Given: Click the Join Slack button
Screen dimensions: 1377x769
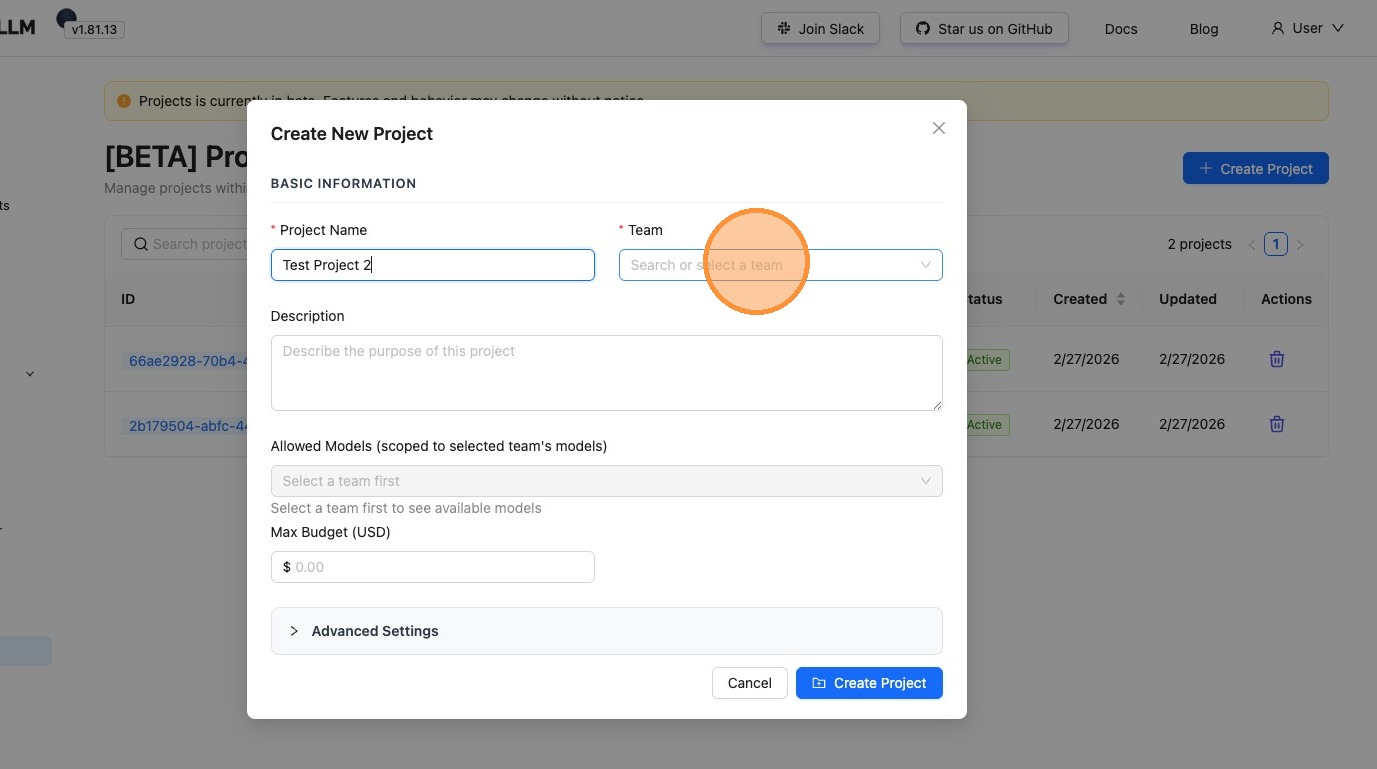Looking at the screenshot, I should point(820,29).
